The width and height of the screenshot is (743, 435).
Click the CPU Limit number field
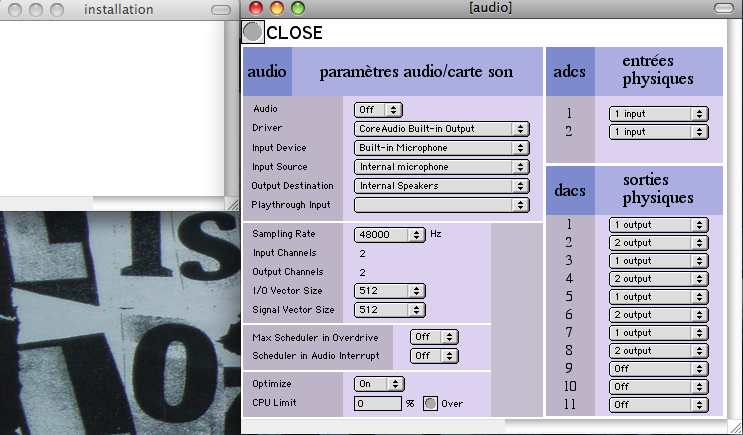pyautogui.click(x=377, y=404)
